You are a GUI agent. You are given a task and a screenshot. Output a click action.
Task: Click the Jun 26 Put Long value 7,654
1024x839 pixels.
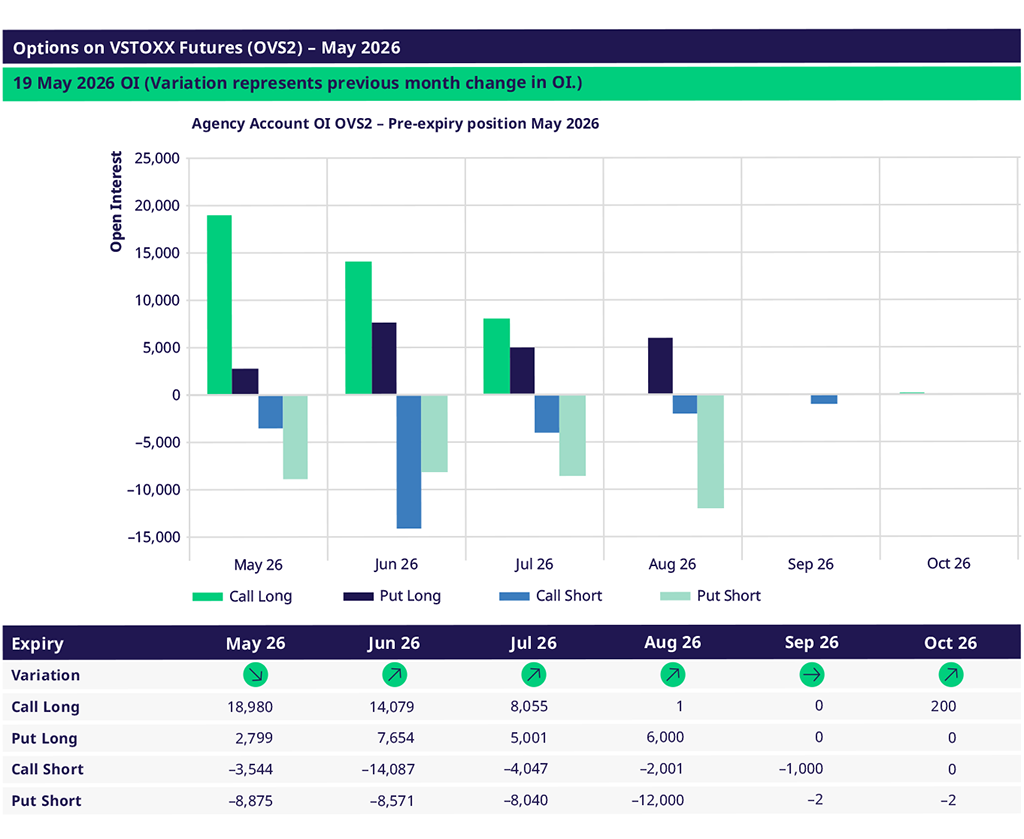pos(395,738)
